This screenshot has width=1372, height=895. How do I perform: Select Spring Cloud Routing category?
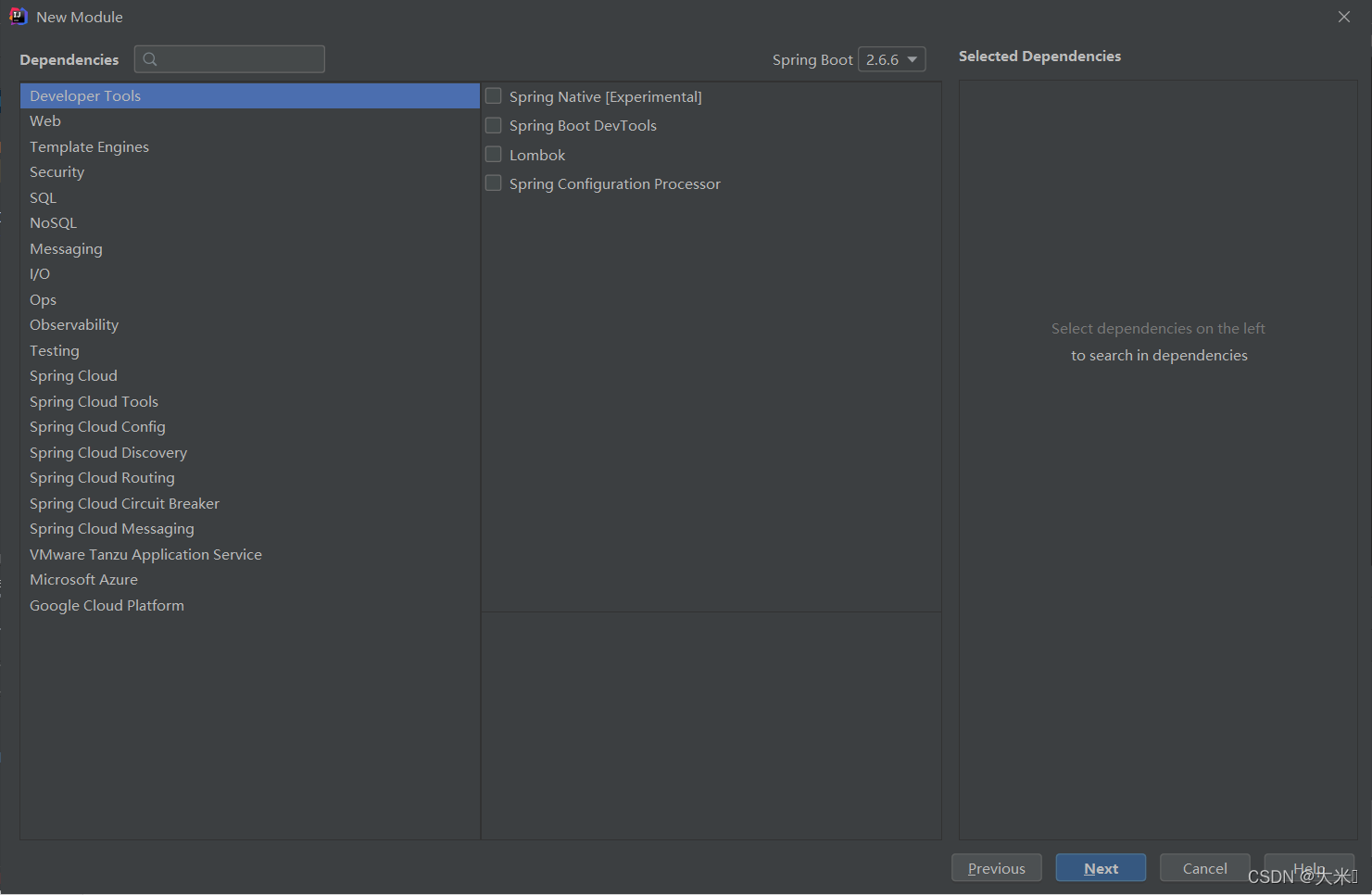250,478
